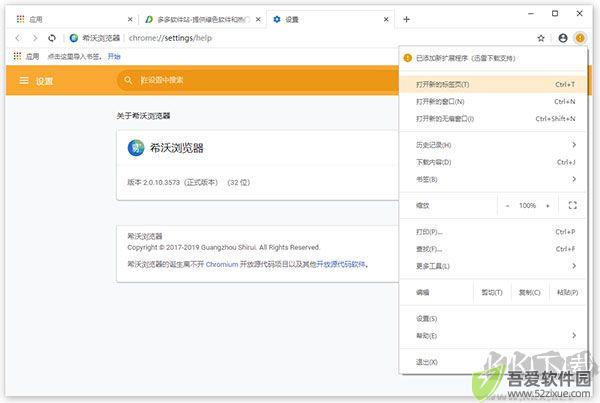600x403 pixels.
Task: Expand the 更多工具(L) submenu
Action: (x=492, y=266)
